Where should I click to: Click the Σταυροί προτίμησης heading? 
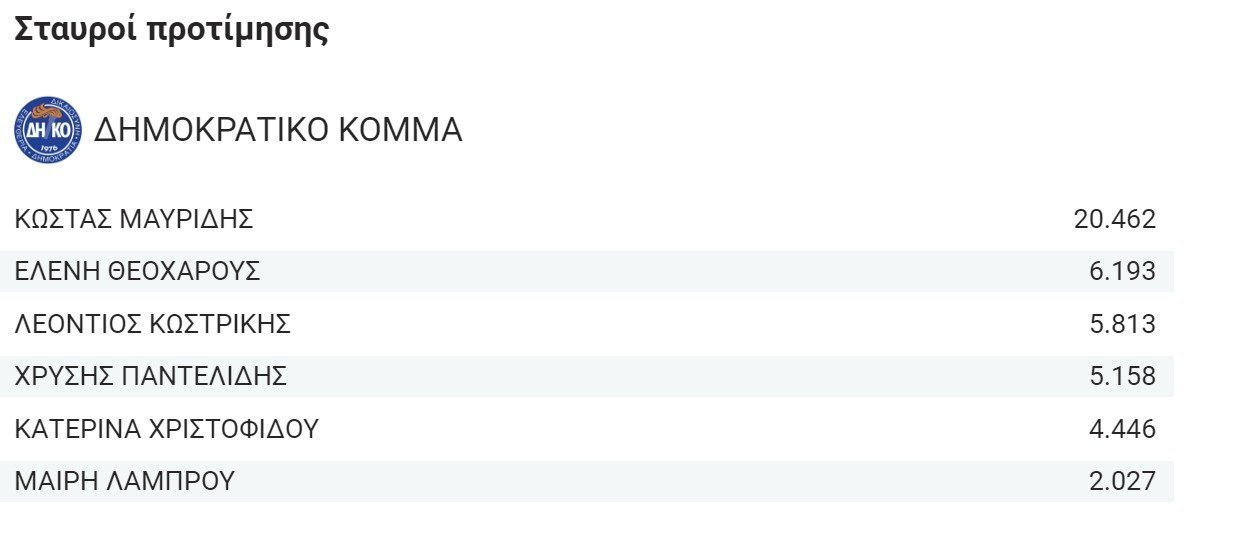coord(171,30)
